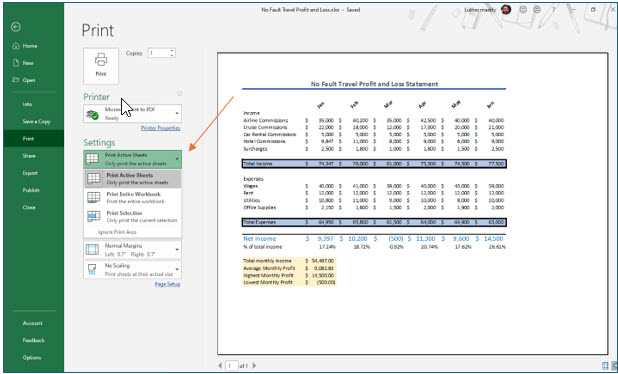The height and width of the screenshot is (374, 618).
Task: Click the large Print button
Action: tap(101, 66)
